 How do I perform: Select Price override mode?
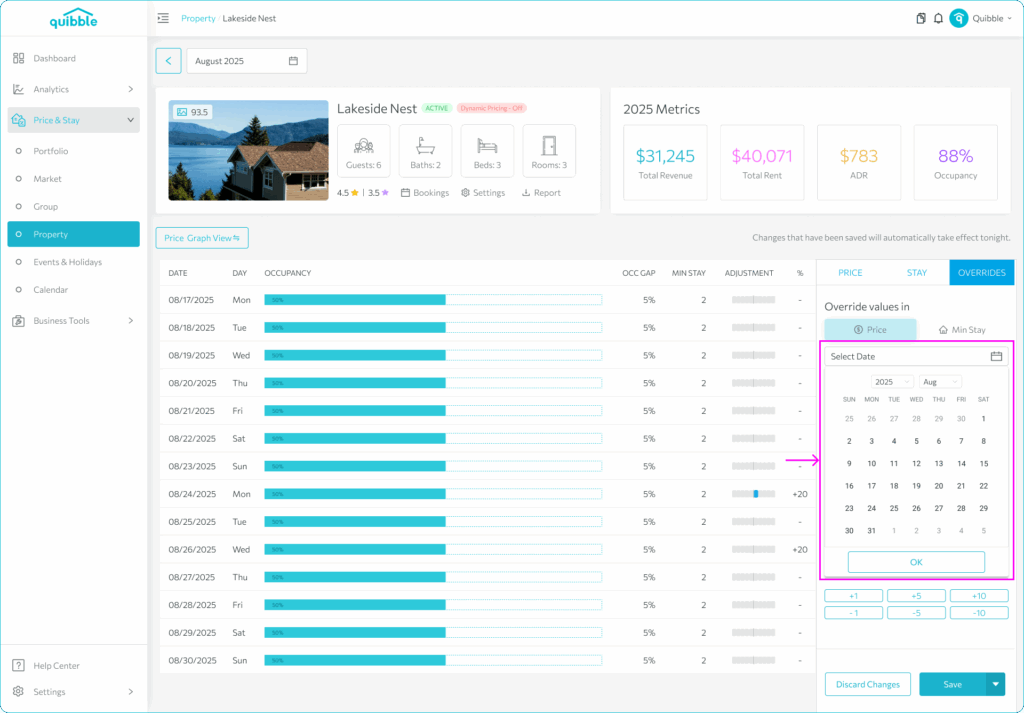tap(870, 330)
